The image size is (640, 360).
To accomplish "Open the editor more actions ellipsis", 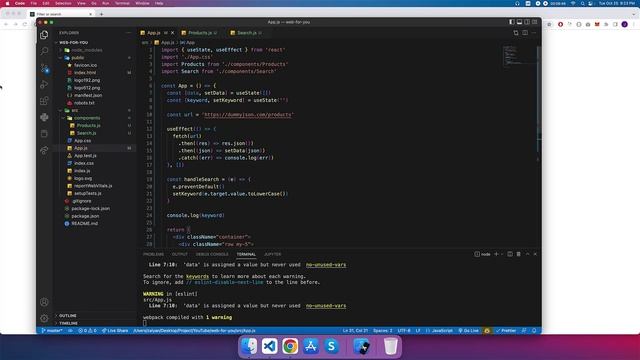I will click(x=534, y=33).
